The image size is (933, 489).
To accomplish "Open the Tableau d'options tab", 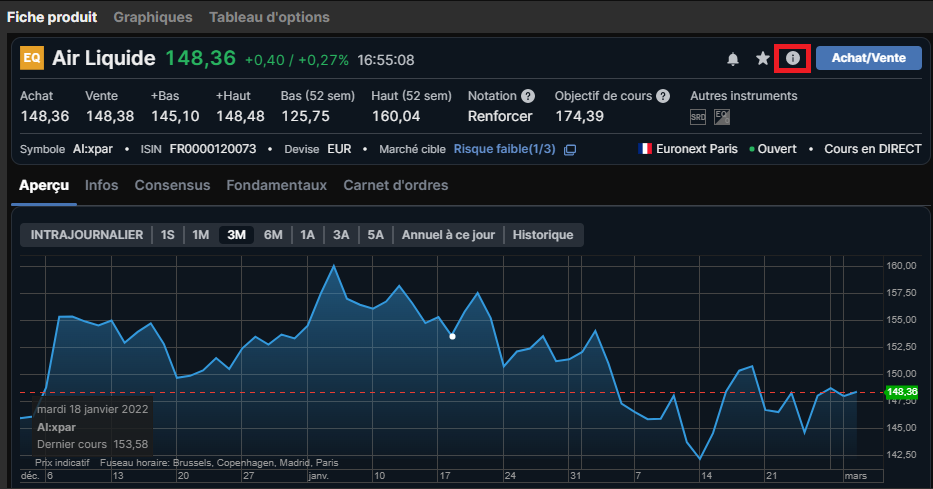I will pos(270,17).
